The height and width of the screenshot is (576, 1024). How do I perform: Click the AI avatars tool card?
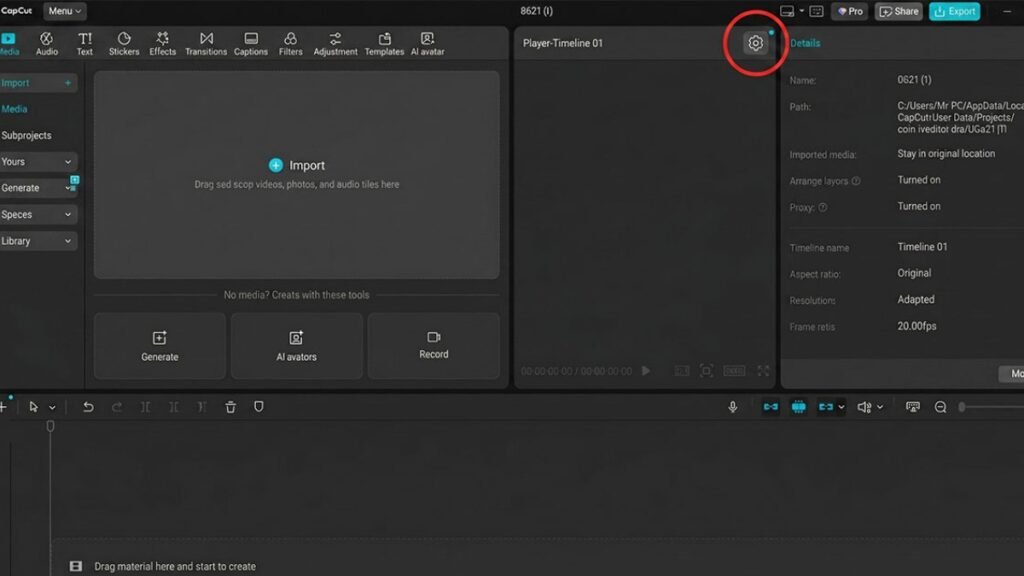point(296,346)
